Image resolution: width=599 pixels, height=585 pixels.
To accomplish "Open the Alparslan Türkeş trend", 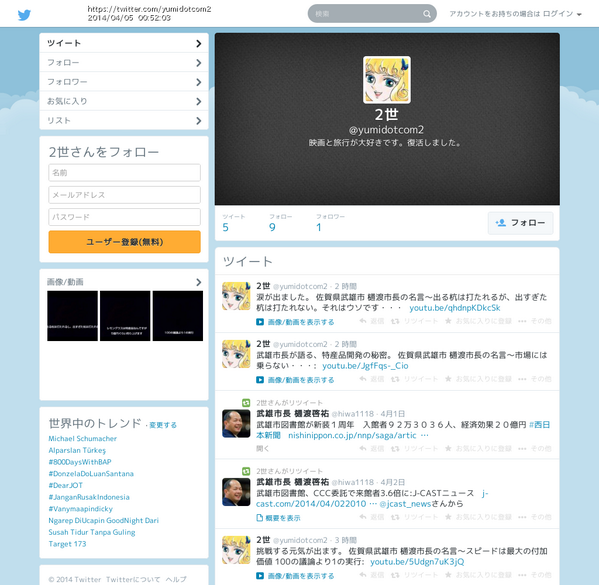I will 77,450.
